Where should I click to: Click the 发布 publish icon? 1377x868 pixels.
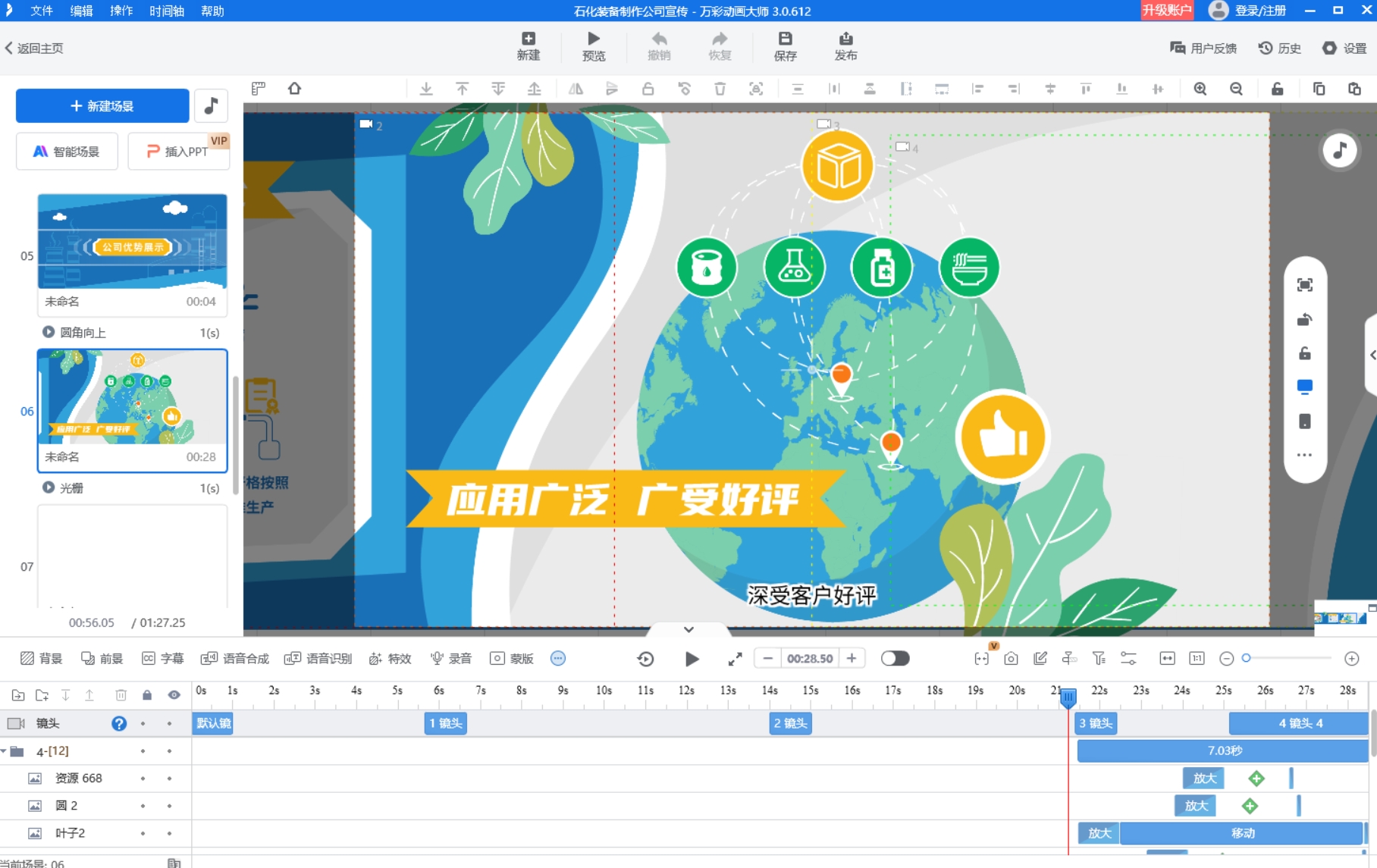(x=845, y=46)
